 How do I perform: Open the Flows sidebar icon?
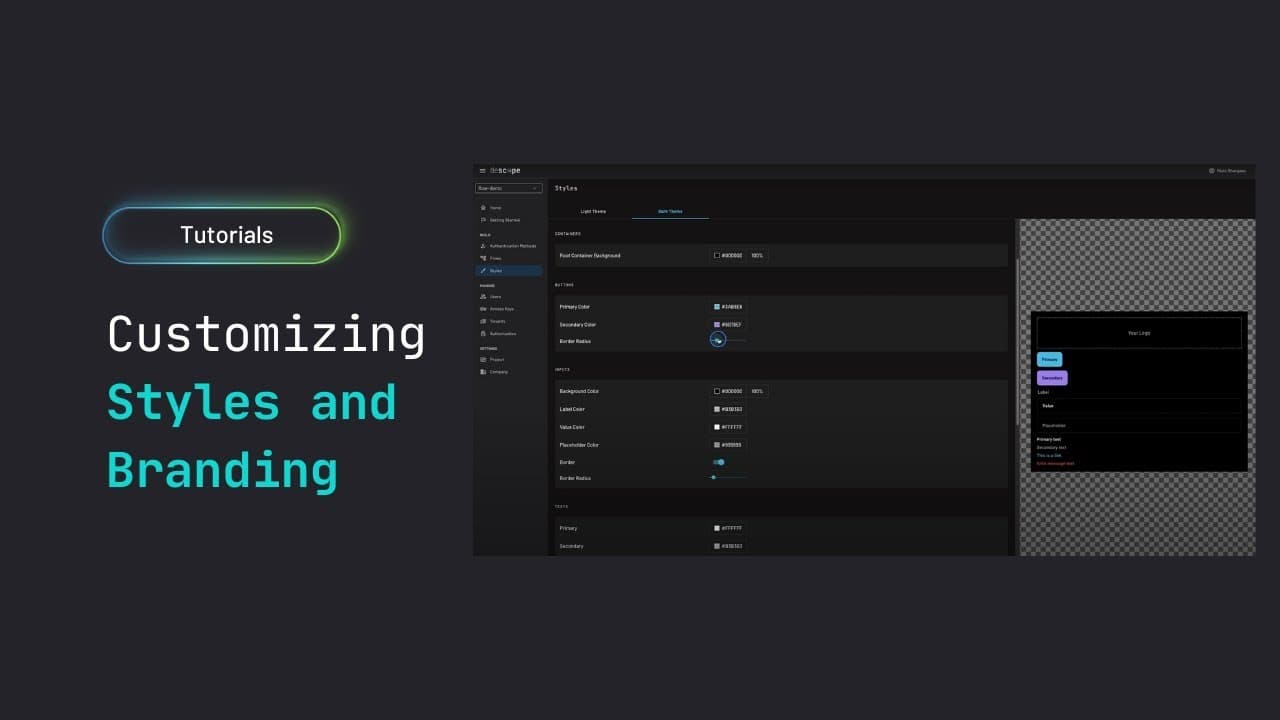(484, 258)
